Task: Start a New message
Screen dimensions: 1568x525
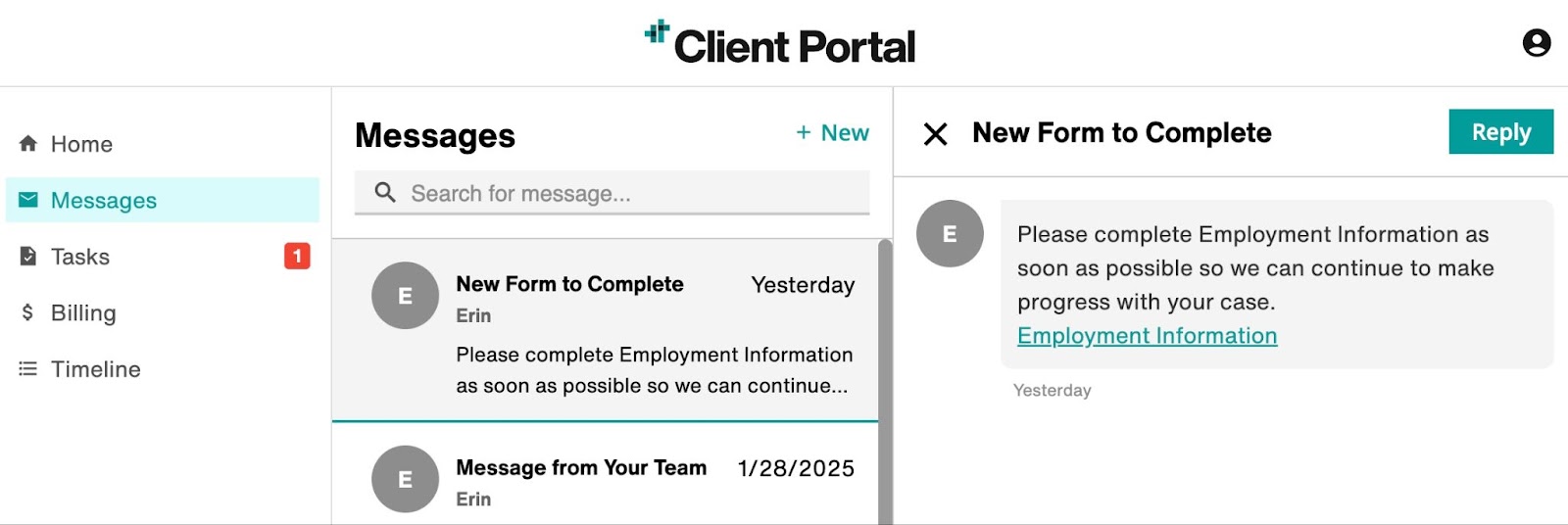Action: [832, 132]
